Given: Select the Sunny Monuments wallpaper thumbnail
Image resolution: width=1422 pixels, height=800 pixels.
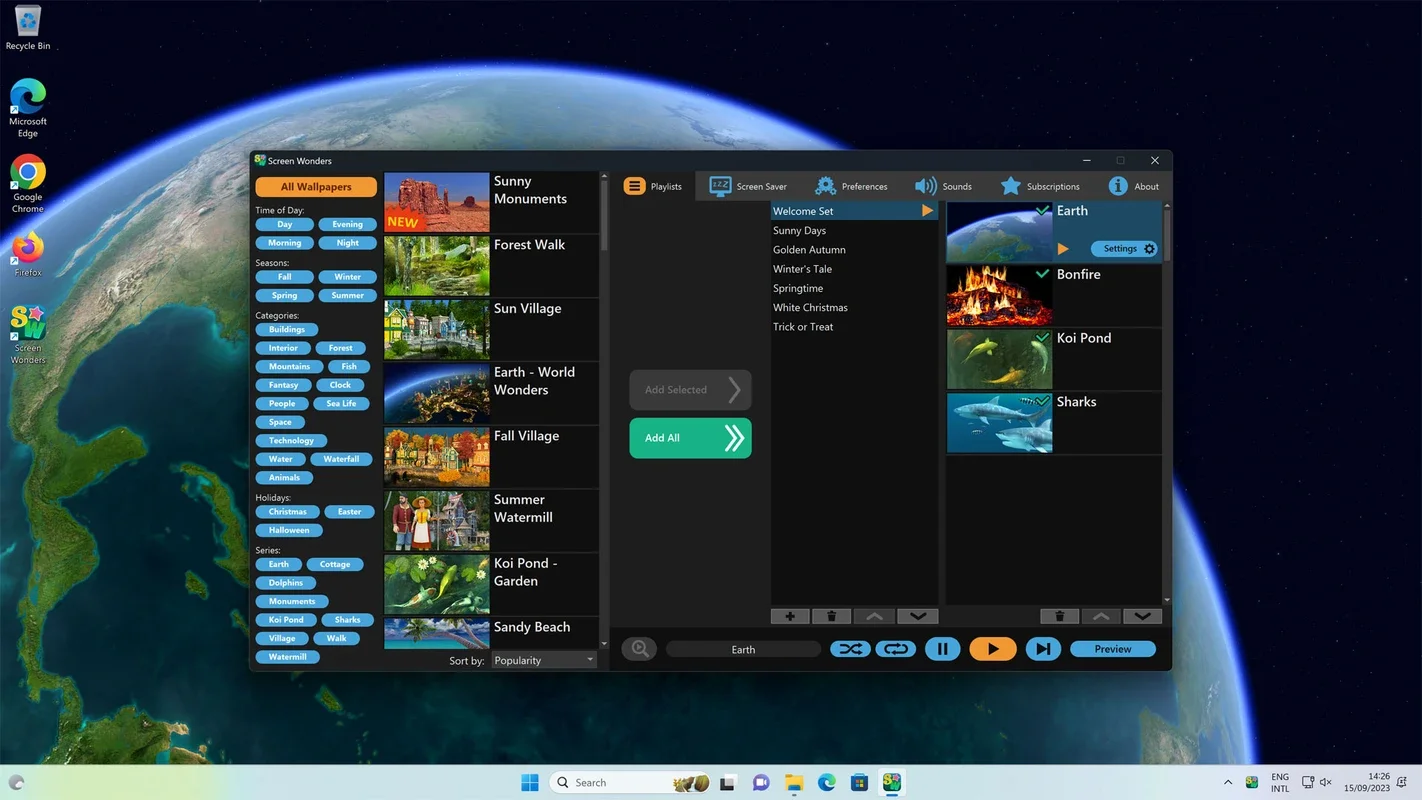Looking at the screenshot, I should click(436, 202).
